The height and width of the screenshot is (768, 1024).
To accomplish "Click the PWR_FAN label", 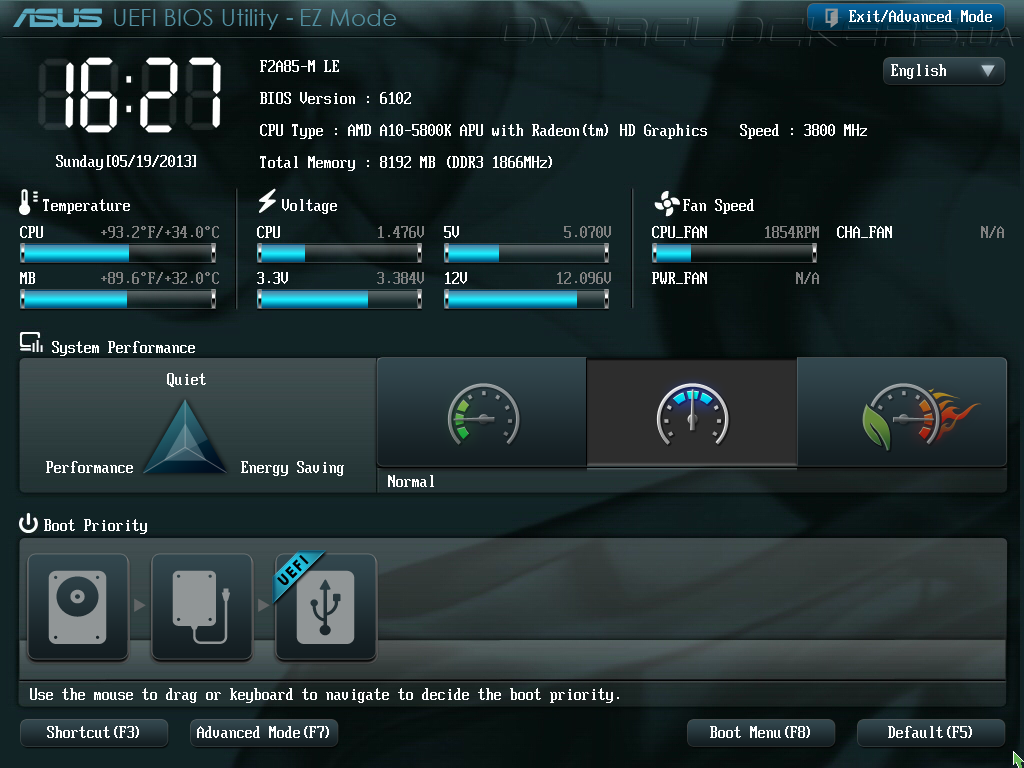I will click(x=679, y=279).
